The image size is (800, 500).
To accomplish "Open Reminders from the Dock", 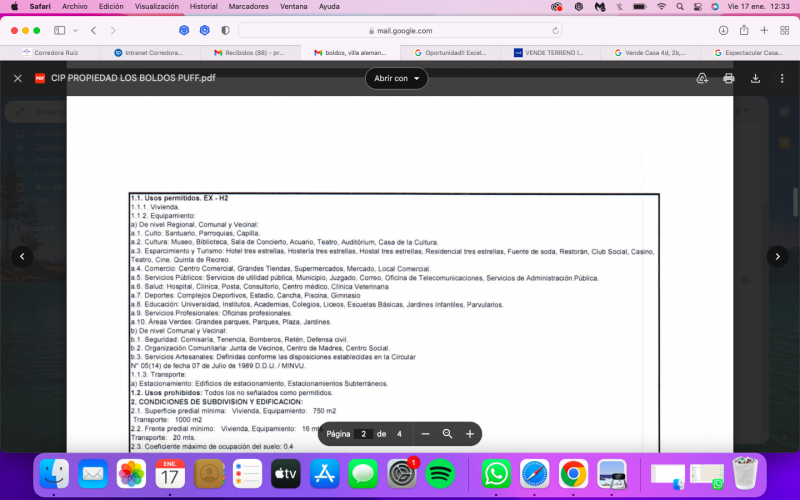I will click(x=247, y=474).
